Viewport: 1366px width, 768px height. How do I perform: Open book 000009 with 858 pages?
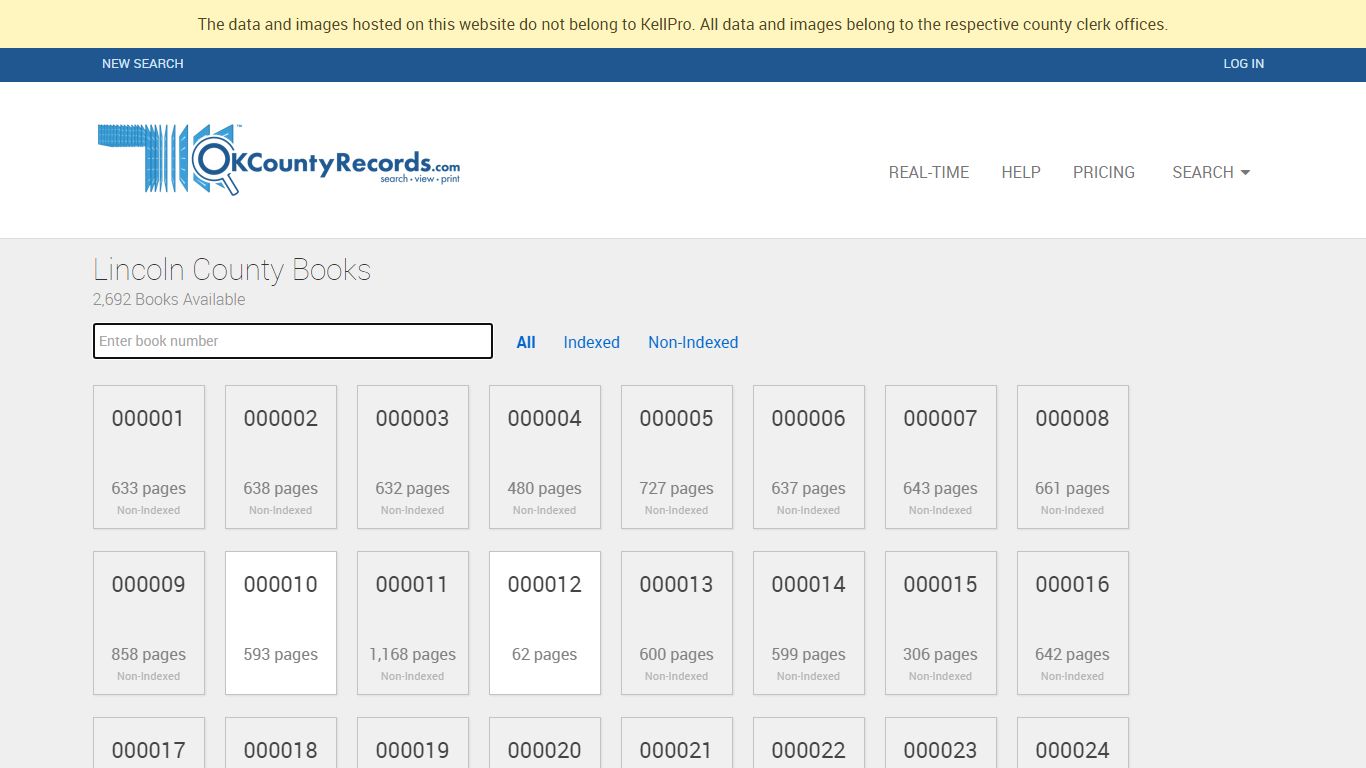[149, 623]
